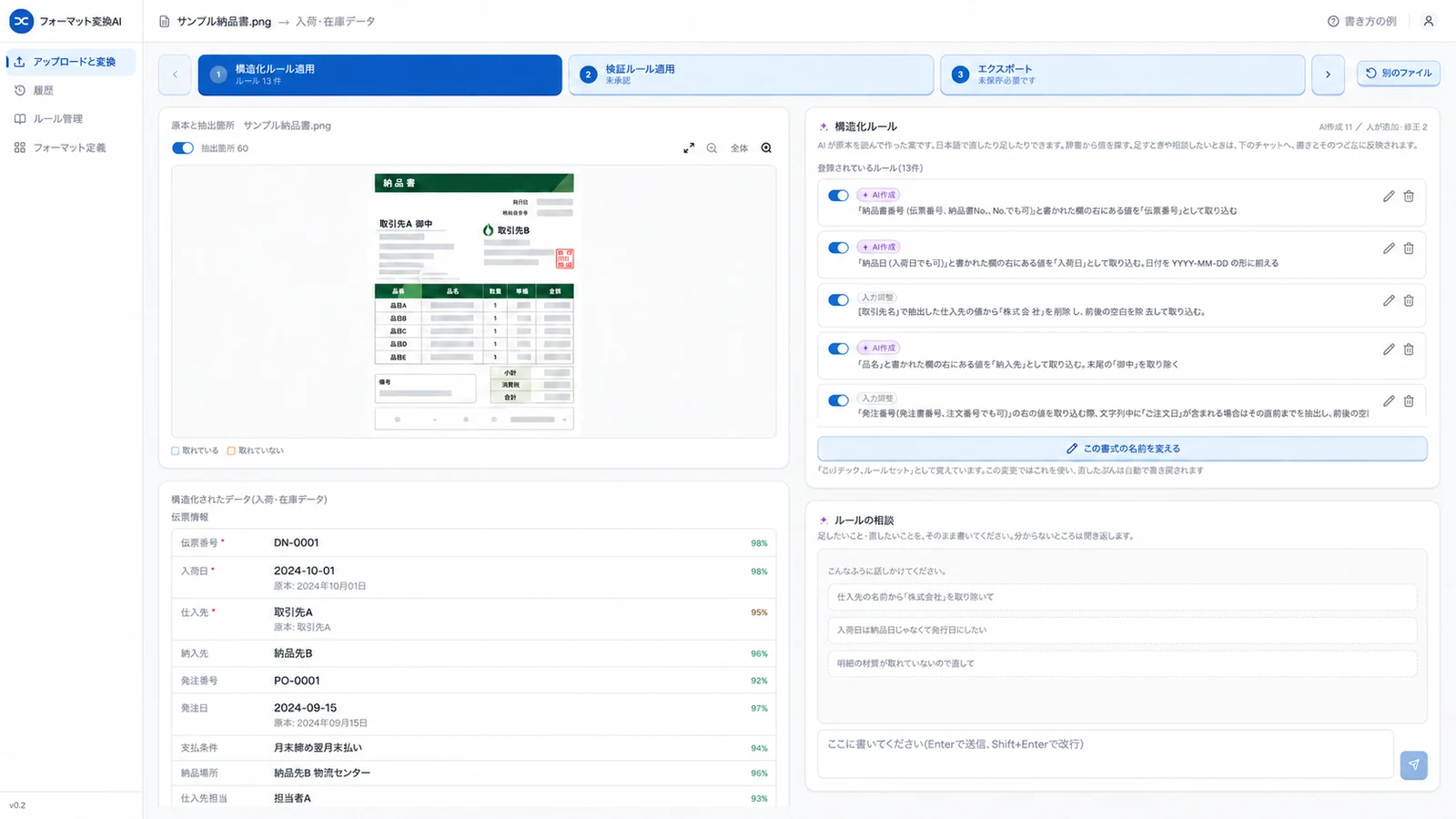
Task: Switch to the 検証ルール適用 step
Action: (x=751, y=75)
